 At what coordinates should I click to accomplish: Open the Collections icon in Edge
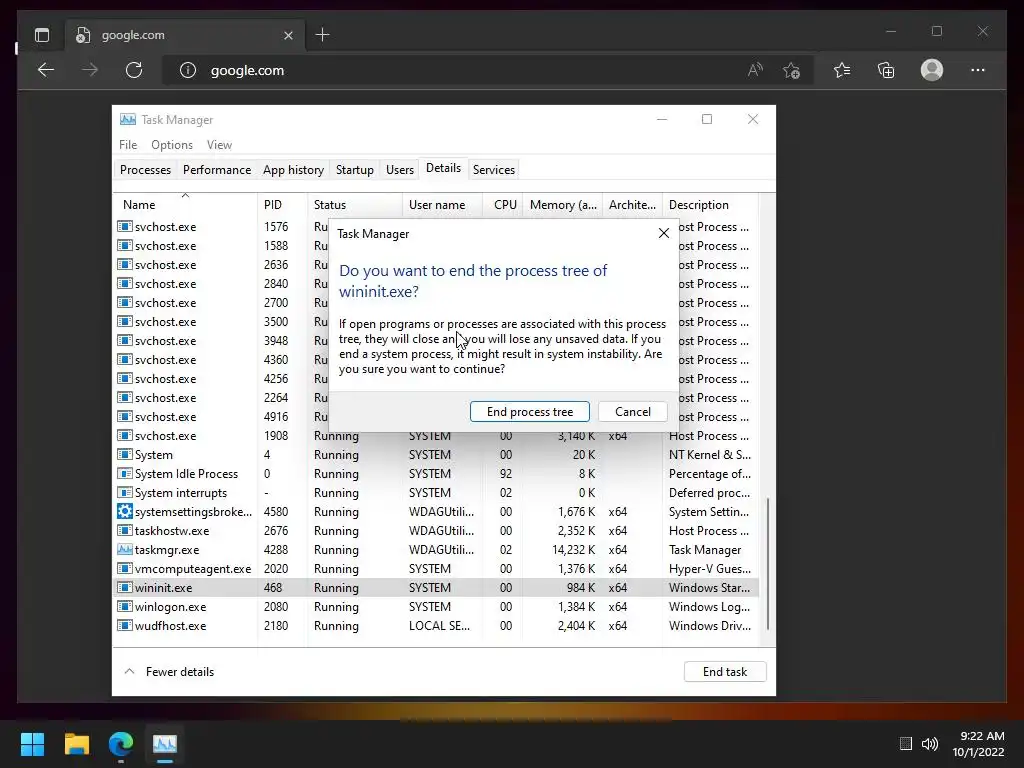[886, 70]
